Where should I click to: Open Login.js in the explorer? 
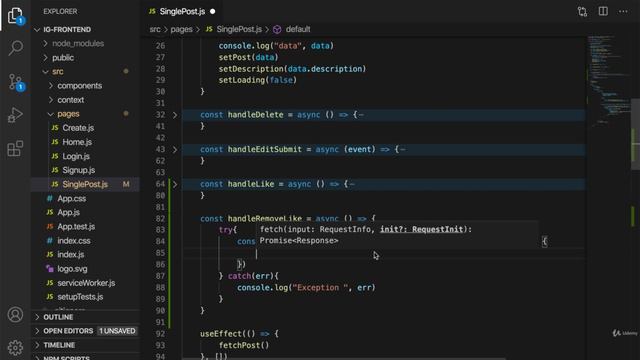coord(76,156)
